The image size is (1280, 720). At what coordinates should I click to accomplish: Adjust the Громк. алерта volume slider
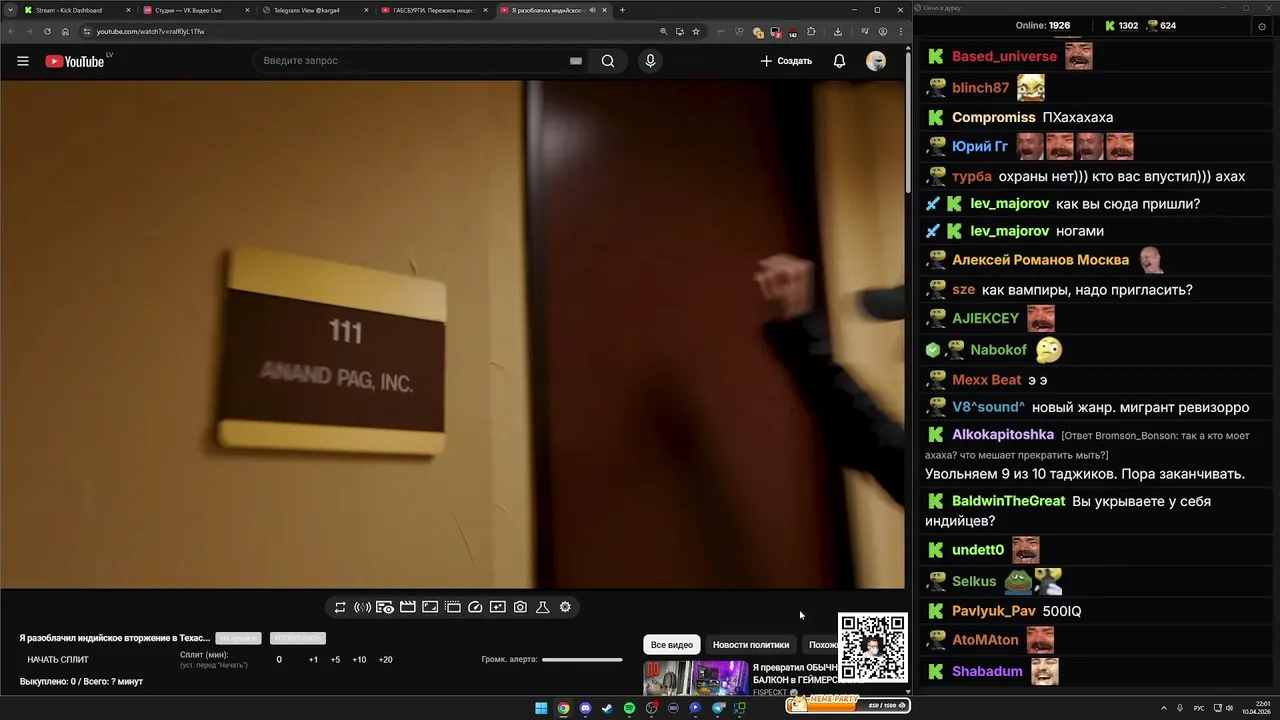(x=582, y=660)
